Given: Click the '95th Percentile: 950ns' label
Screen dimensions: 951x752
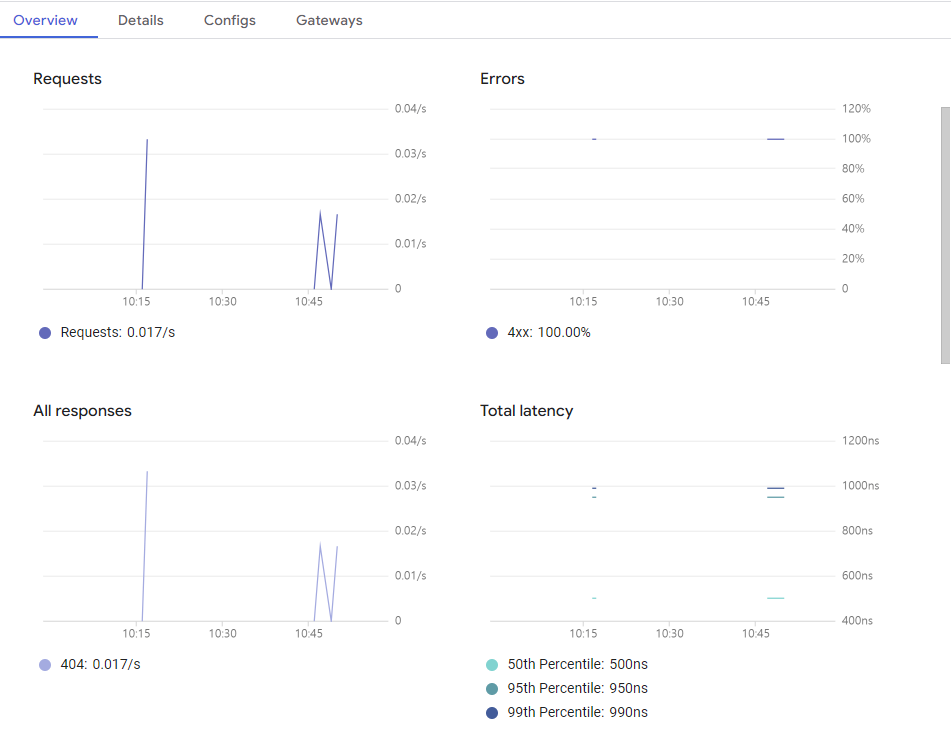Looking at the screenshot, I should coord(577,688).
